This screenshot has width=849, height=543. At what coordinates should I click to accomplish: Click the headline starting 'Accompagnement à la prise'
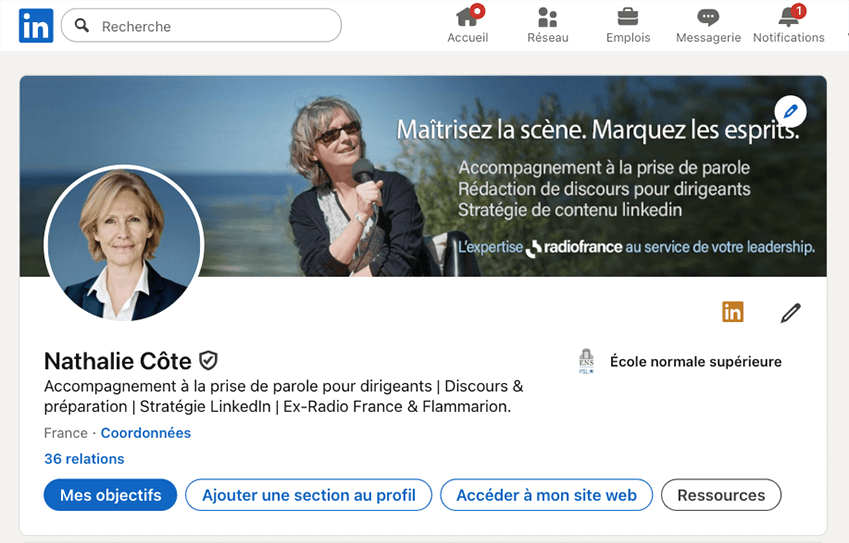[x=284, y=396]
